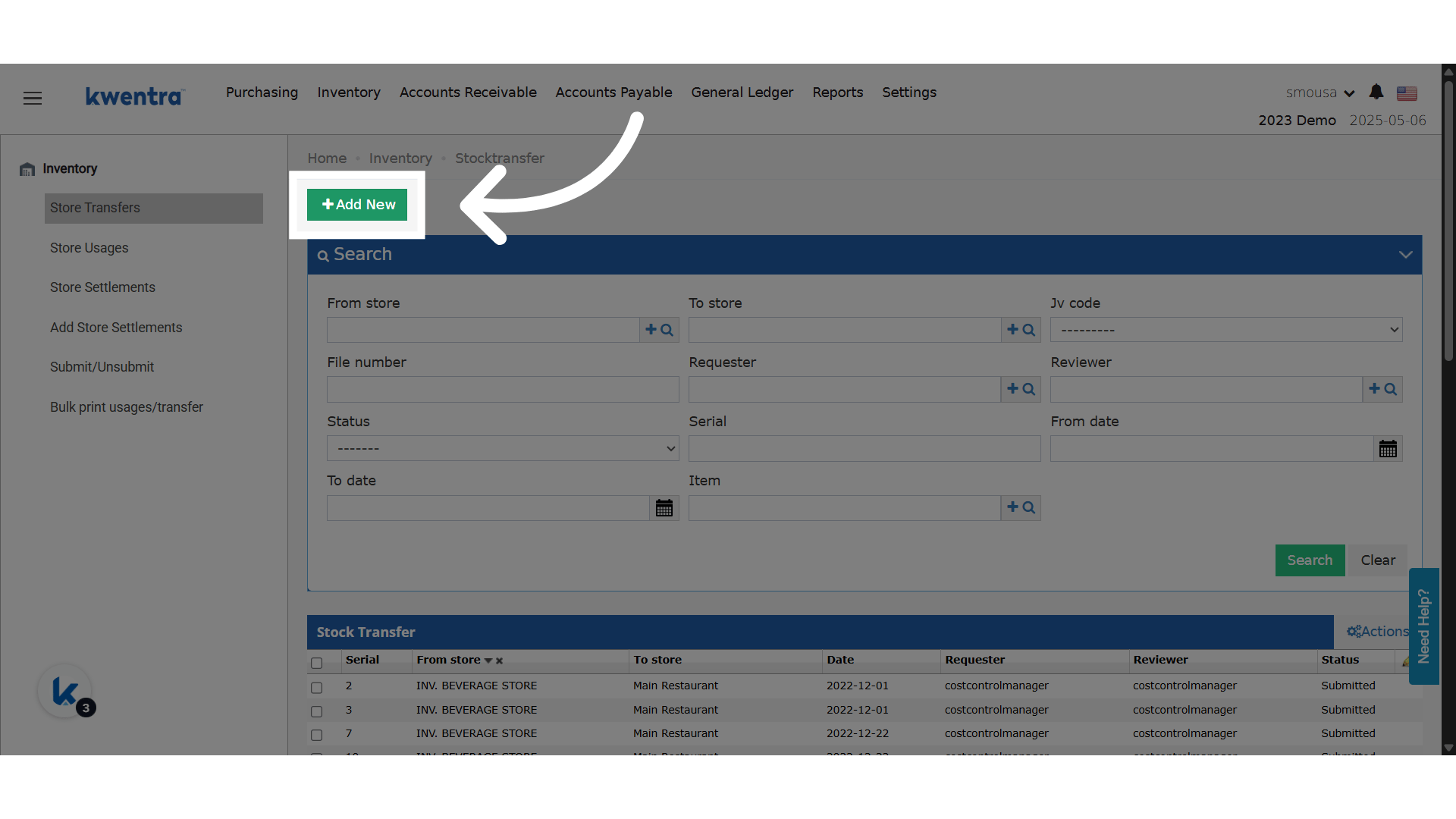Viewport: 1456px width, 819px height.
Task: Open the Actions menu
Action: coord(1377,632)
